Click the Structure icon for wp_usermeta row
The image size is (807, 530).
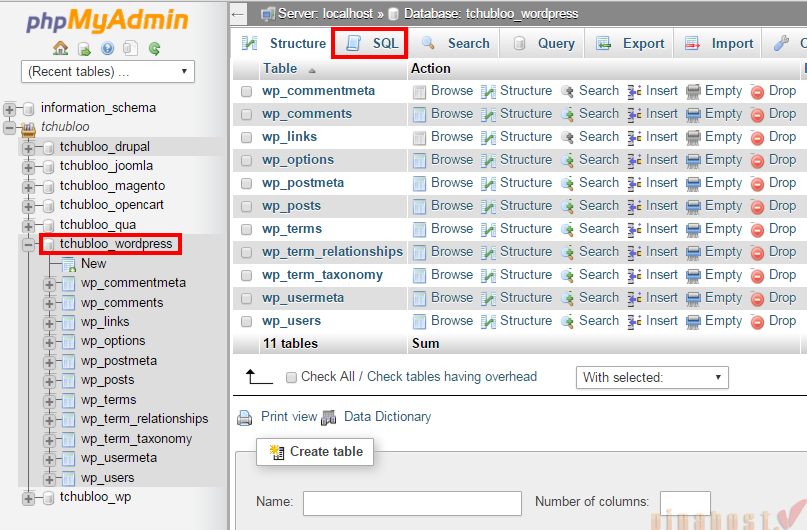488,298
